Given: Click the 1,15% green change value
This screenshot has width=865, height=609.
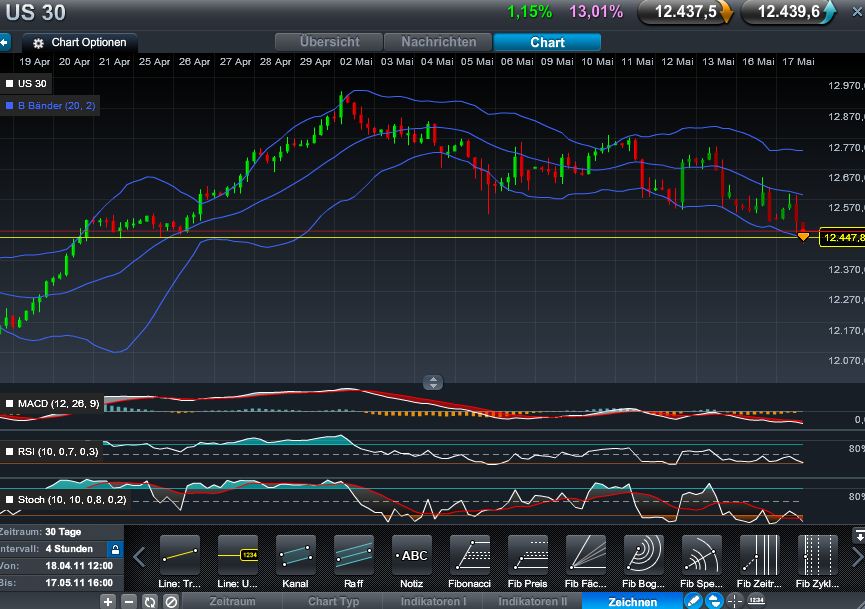Looking at the screenshot, I should [x=530, y=12].
